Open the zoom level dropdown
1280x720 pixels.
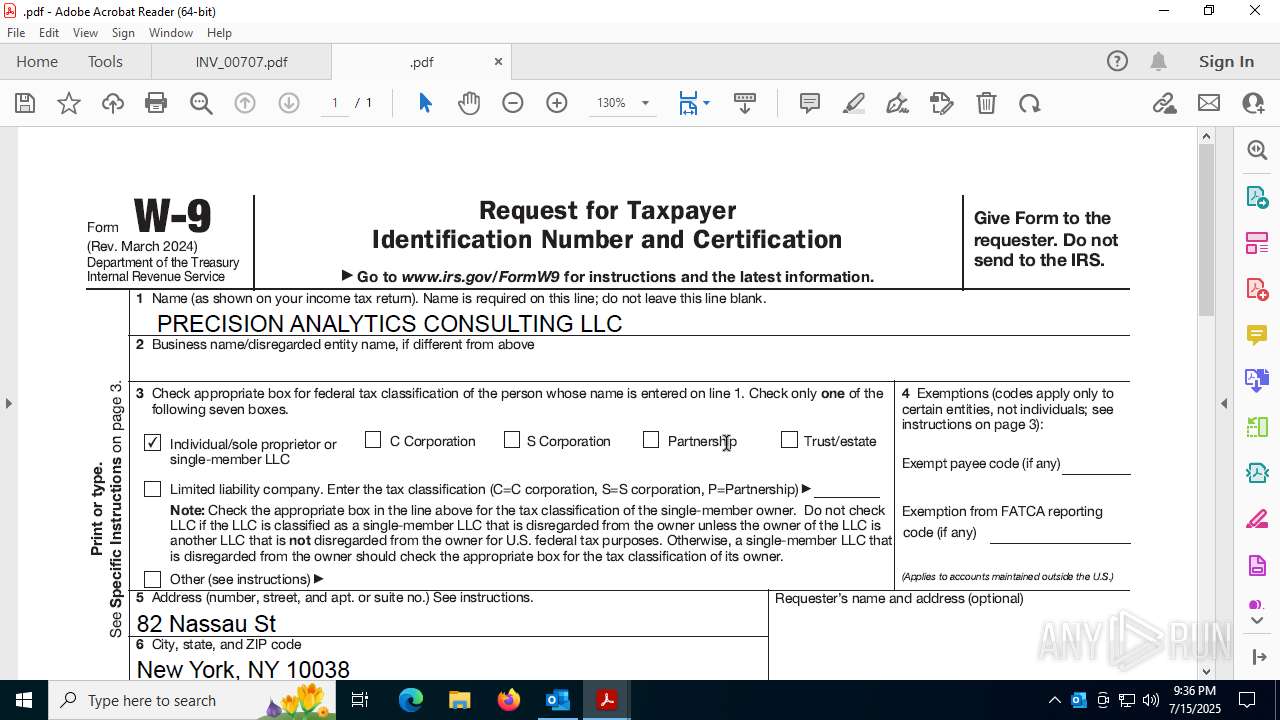click(x=645, y=103)
